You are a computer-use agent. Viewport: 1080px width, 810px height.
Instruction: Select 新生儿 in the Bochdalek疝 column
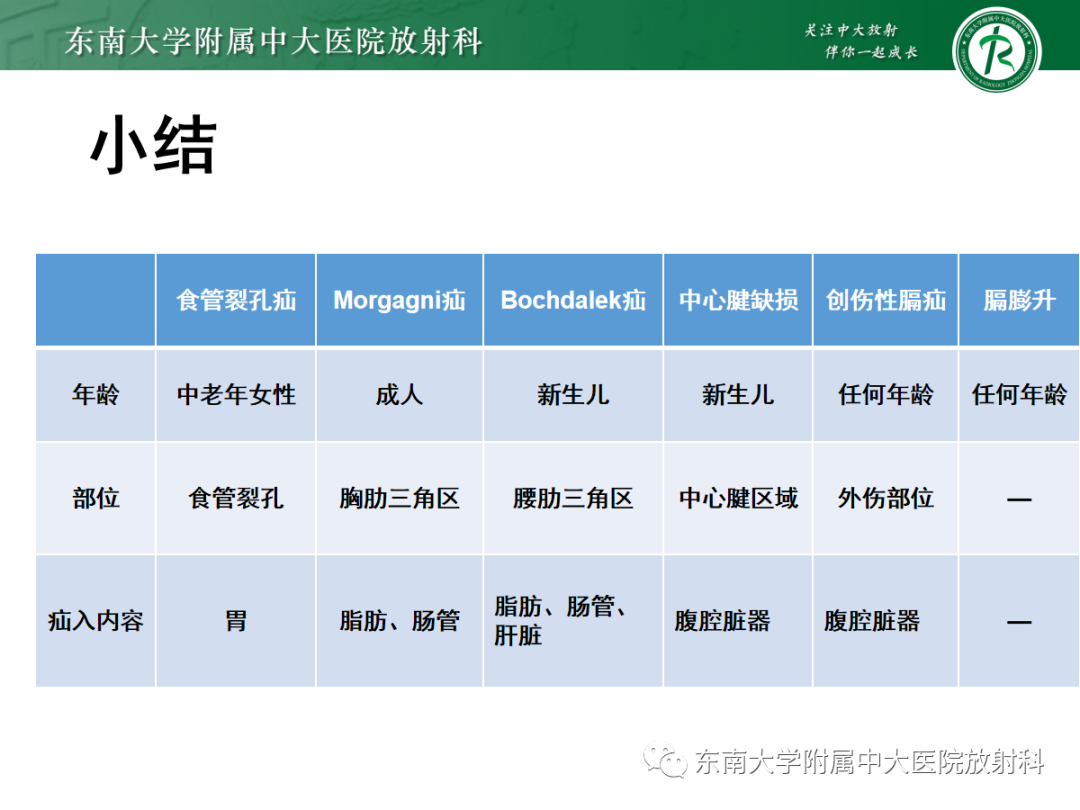coord(573,395)
